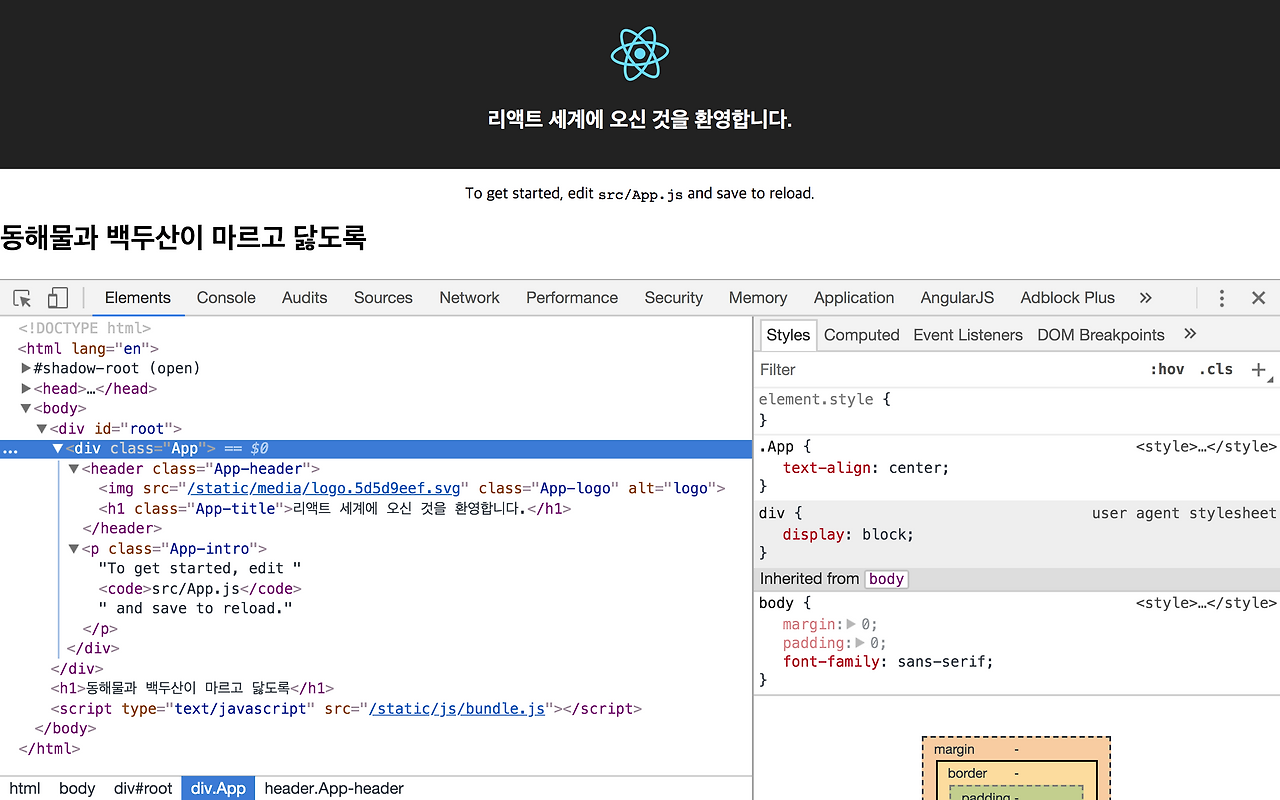Click the React logo on the page

[640, 54]
